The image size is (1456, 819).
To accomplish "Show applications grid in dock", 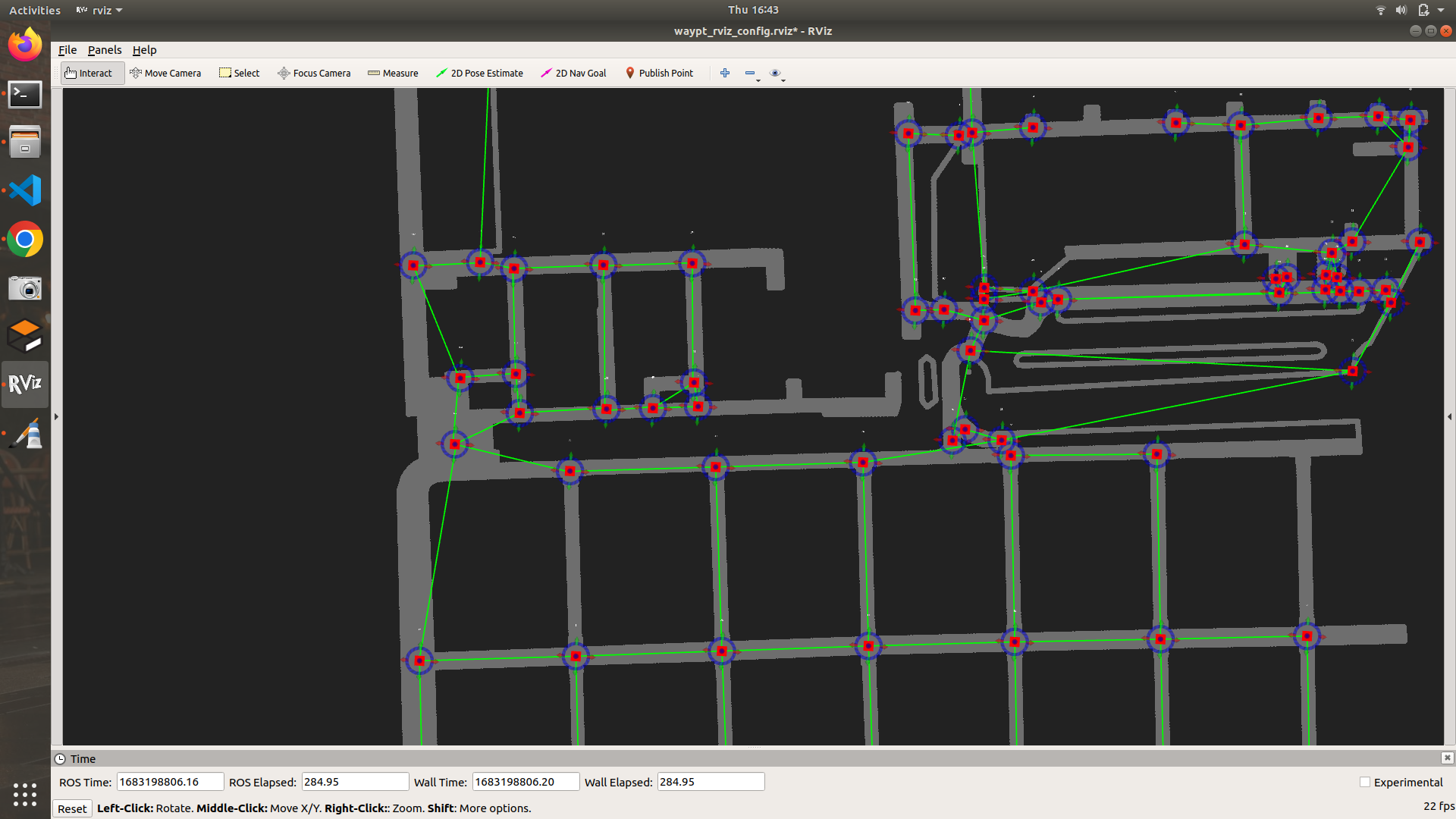I will [25, 794].
